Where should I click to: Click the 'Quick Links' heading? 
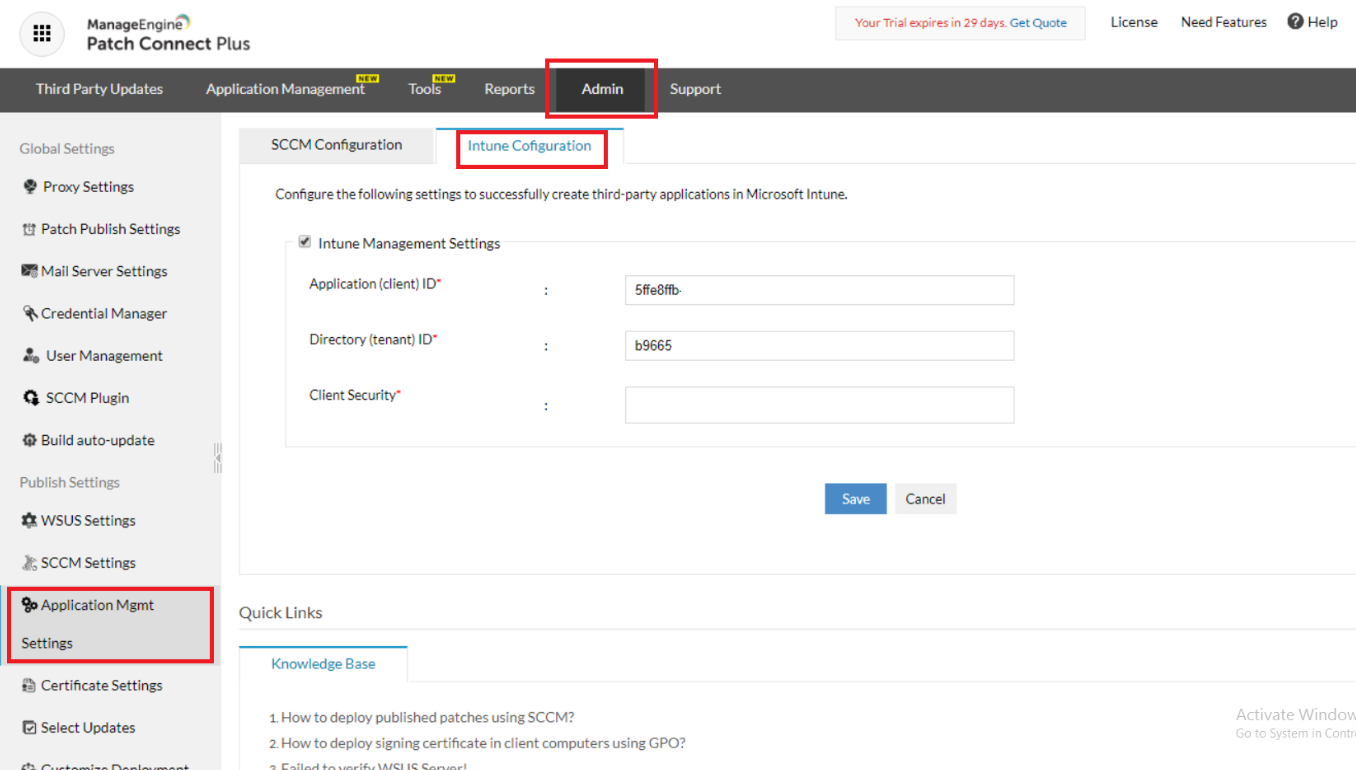pyautogui.click(x=281, y=613)
